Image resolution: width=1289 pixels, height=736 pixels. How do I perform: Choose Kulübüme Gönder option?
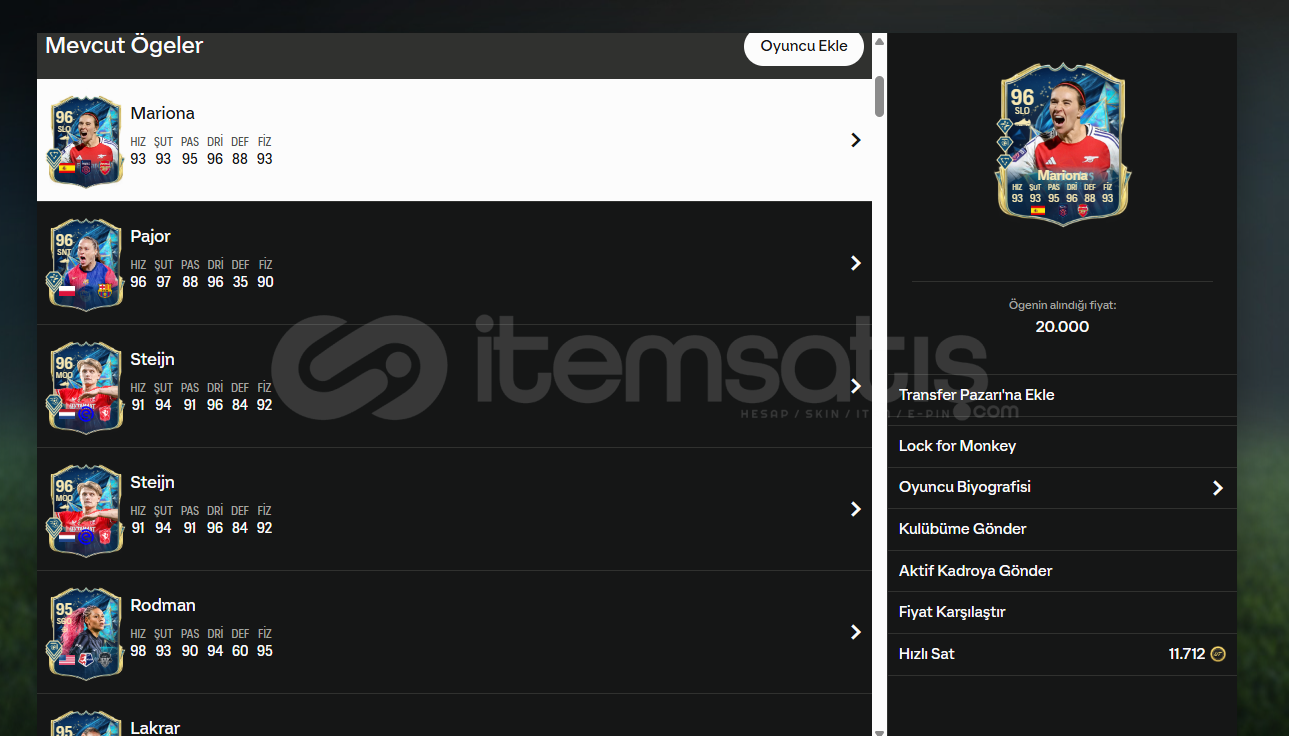(x=1062, y=529)
